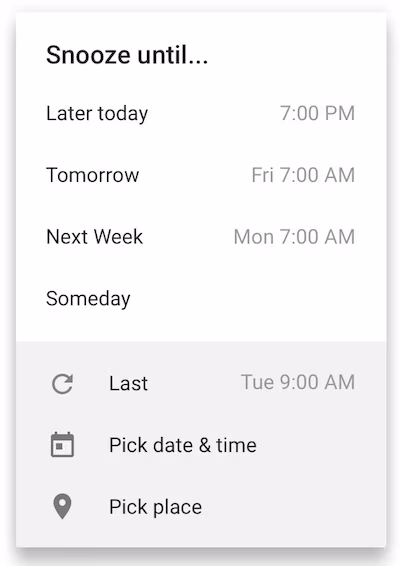Click the Snooze until... heading

[127, 55]
